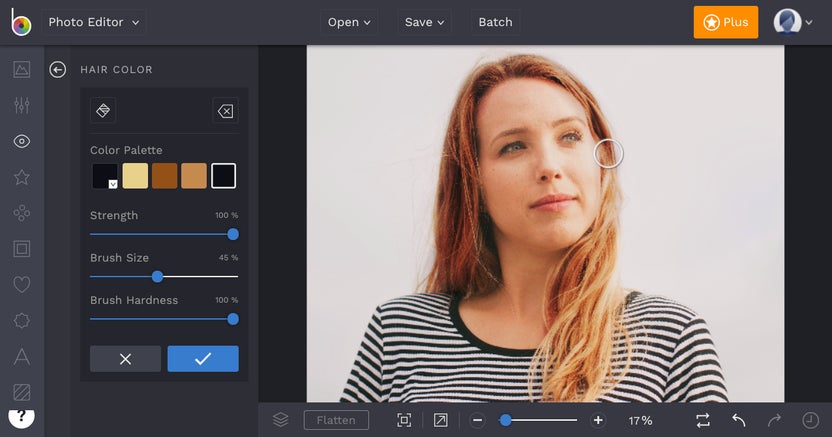The height and width of the screenshot is (437, 832).
Task: Click the Brush Hardness 100 % value
Action: click(x=227, y=300)
